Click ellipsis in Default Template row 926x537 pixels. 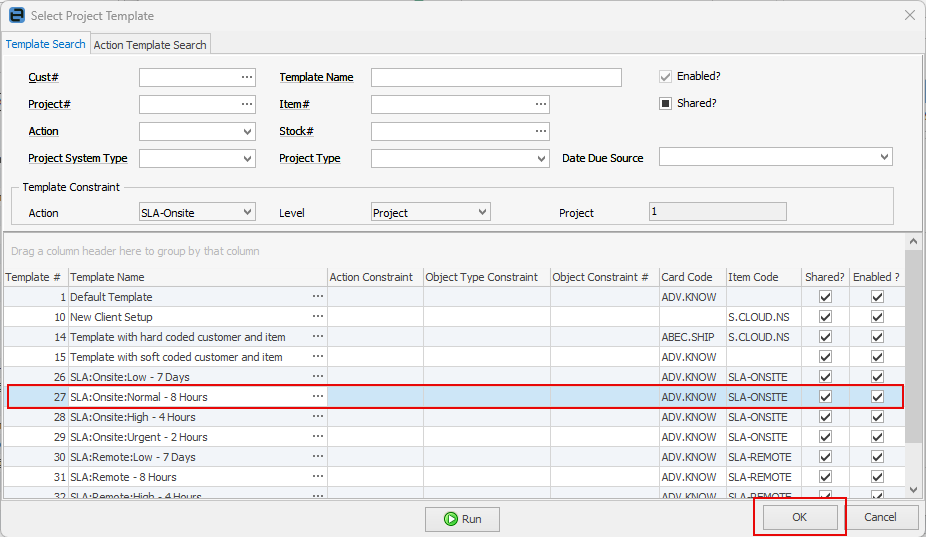click(x=318, y=297)
